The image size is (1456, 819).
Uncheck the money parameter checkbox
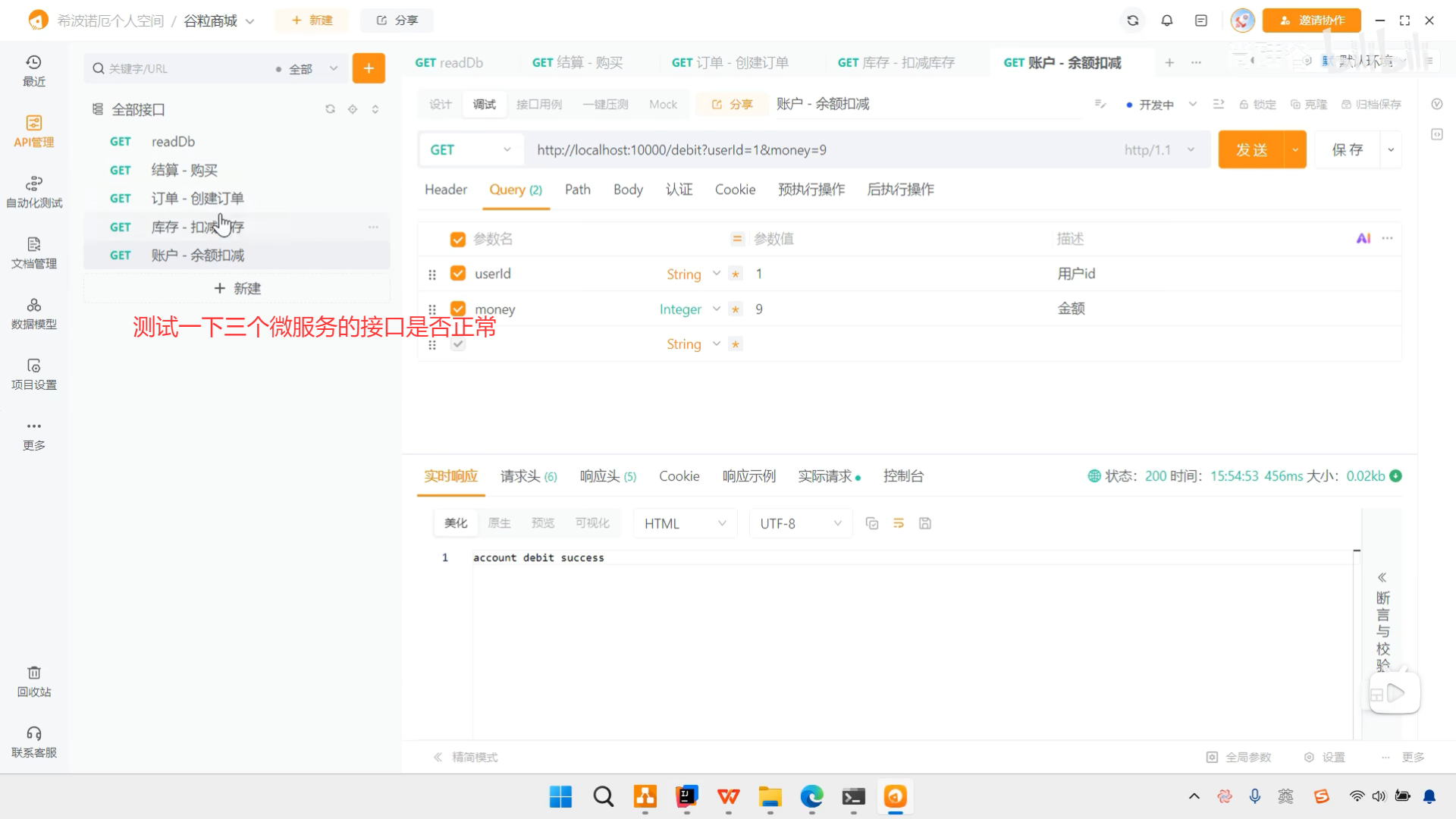click(457, 309)
